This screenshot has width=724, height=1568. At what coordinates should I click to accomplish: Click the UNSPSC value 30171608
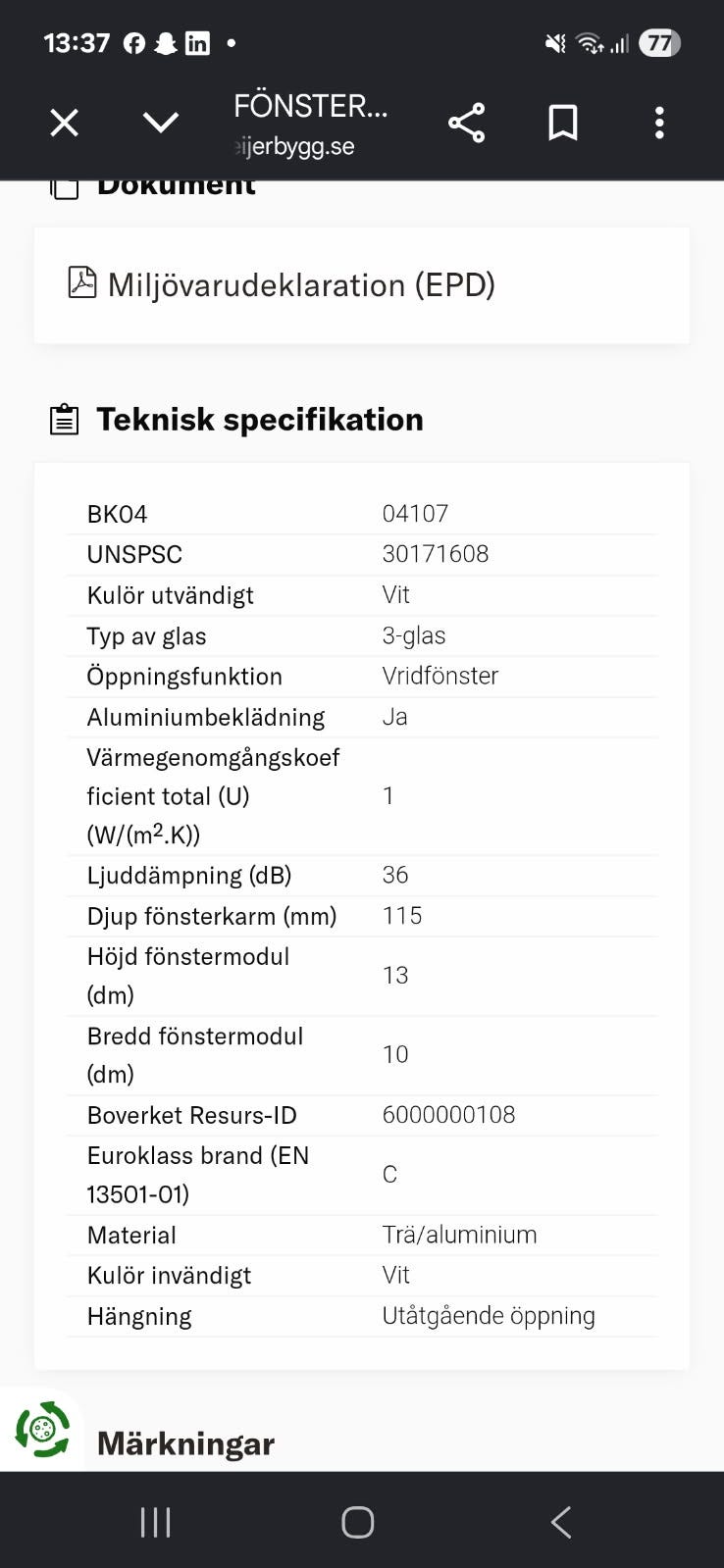(x=436, y=554)
